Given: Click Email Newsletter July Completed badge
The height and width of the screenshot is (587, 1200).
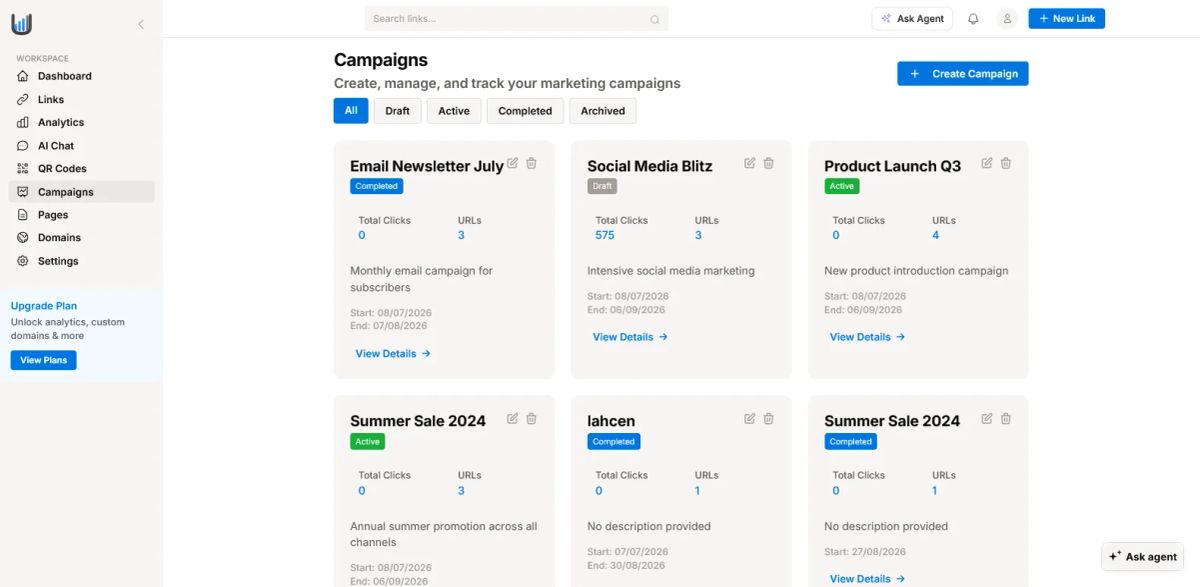Looking at the screenshot, I should coord(377,186).
